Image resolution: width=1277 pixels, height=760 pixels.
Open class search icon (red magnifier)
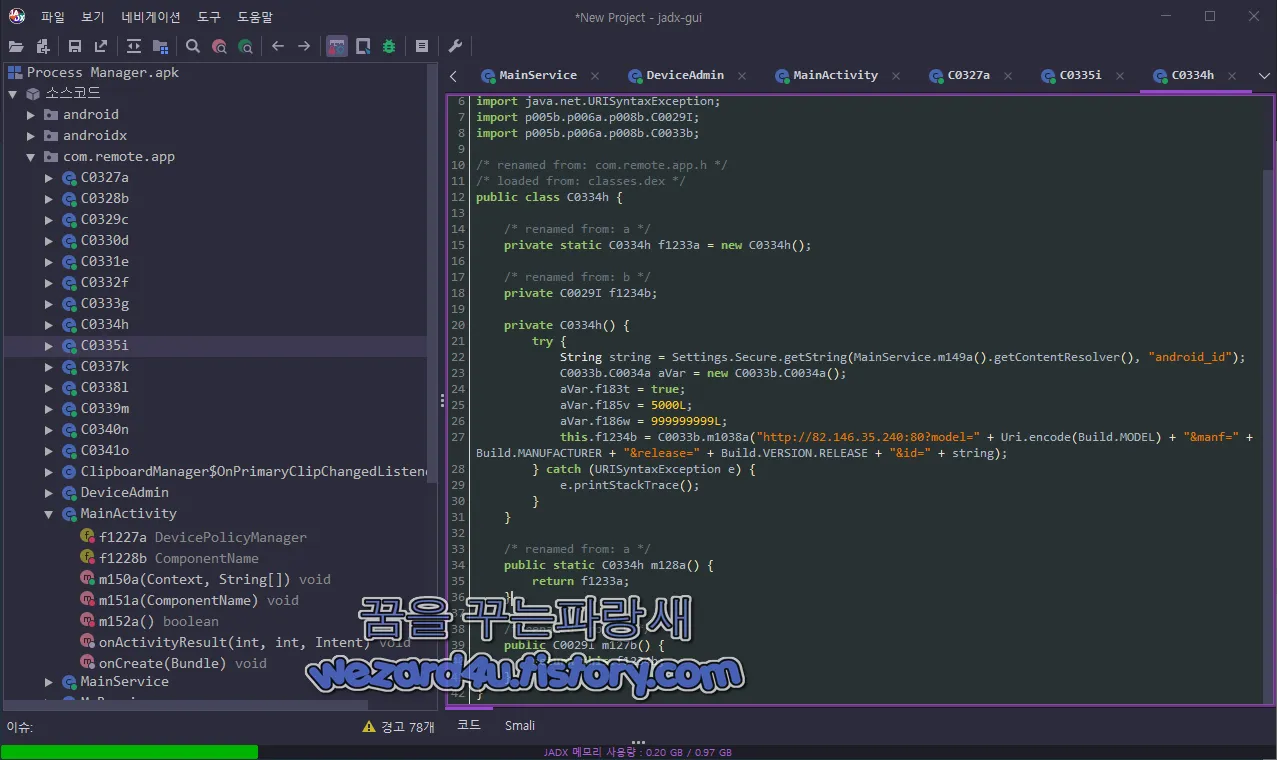(219, 46)
